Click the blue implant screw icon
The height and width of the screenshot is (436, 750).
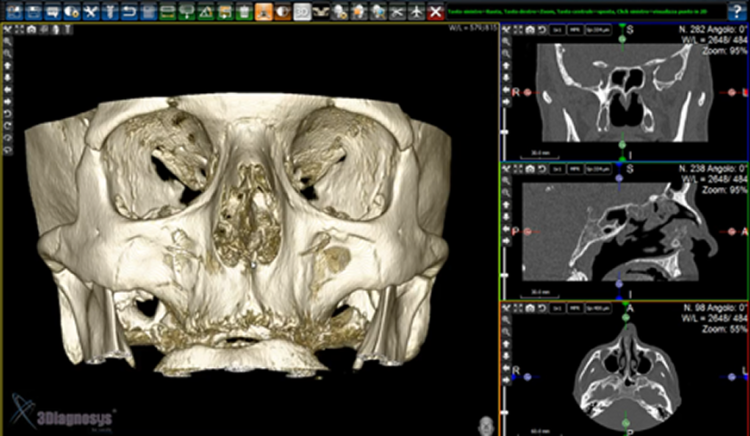tap(110, 12)
